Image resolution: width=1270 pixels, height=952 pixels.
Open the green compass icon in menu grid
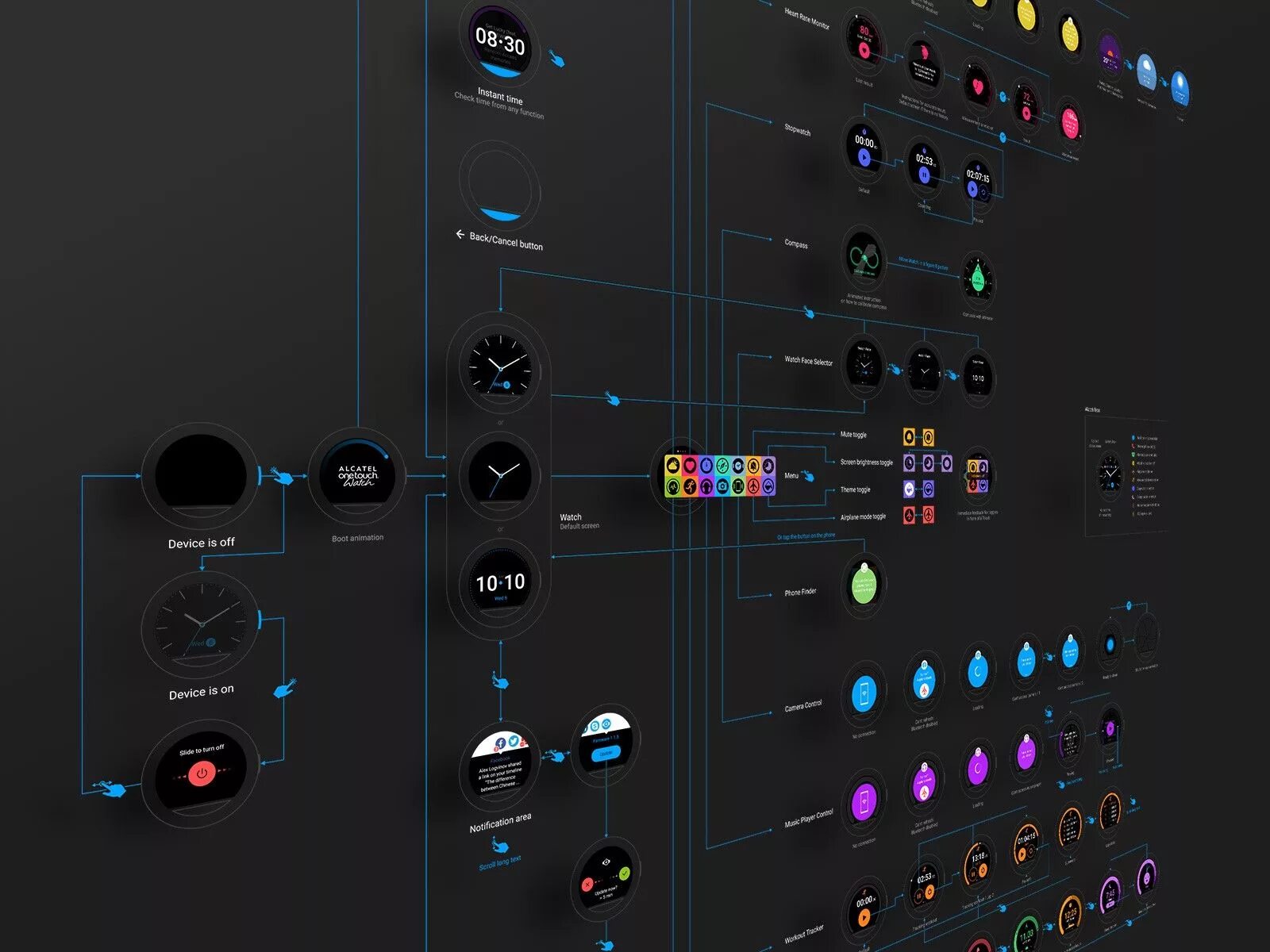pyautogui.click(x=722, y=466)
